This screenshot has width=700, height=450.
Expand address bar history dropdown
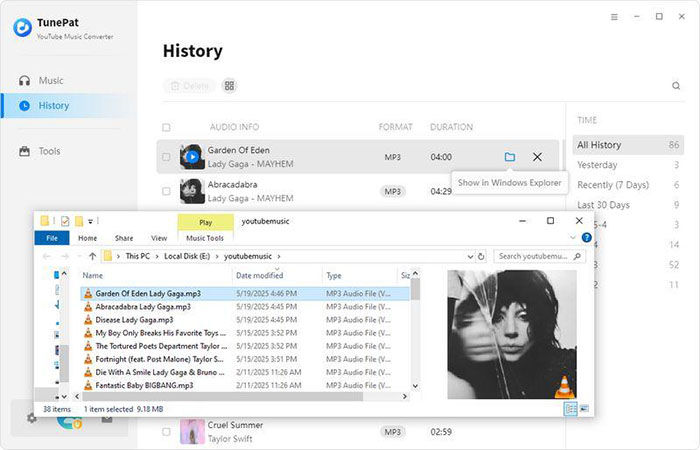470,257
